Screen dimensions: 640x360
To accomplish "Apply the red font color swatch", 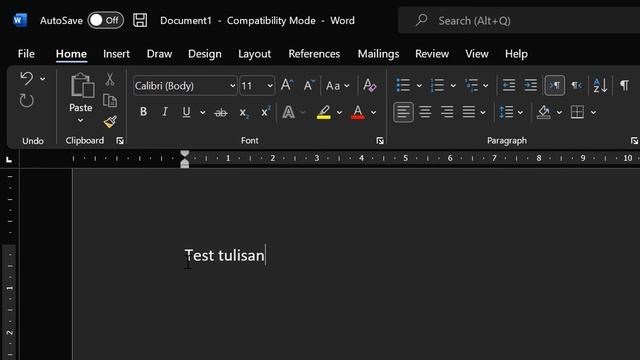I will click(358, 112).
